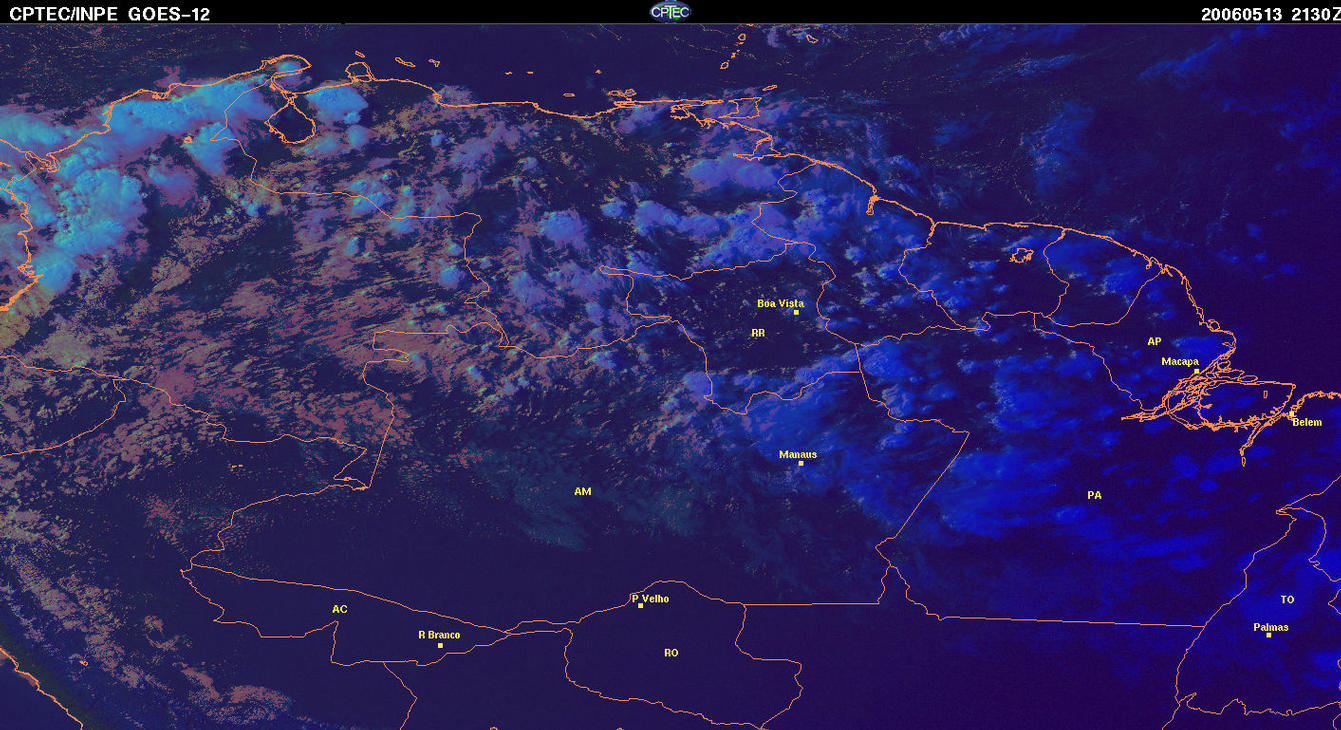Click the CPTEC logo in the header

tap(670, 11)
